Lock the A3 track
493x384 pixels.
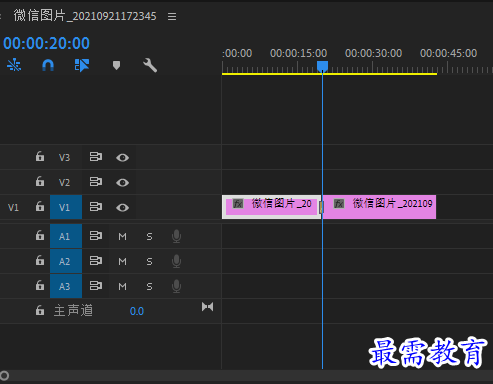tap(40, 285)
